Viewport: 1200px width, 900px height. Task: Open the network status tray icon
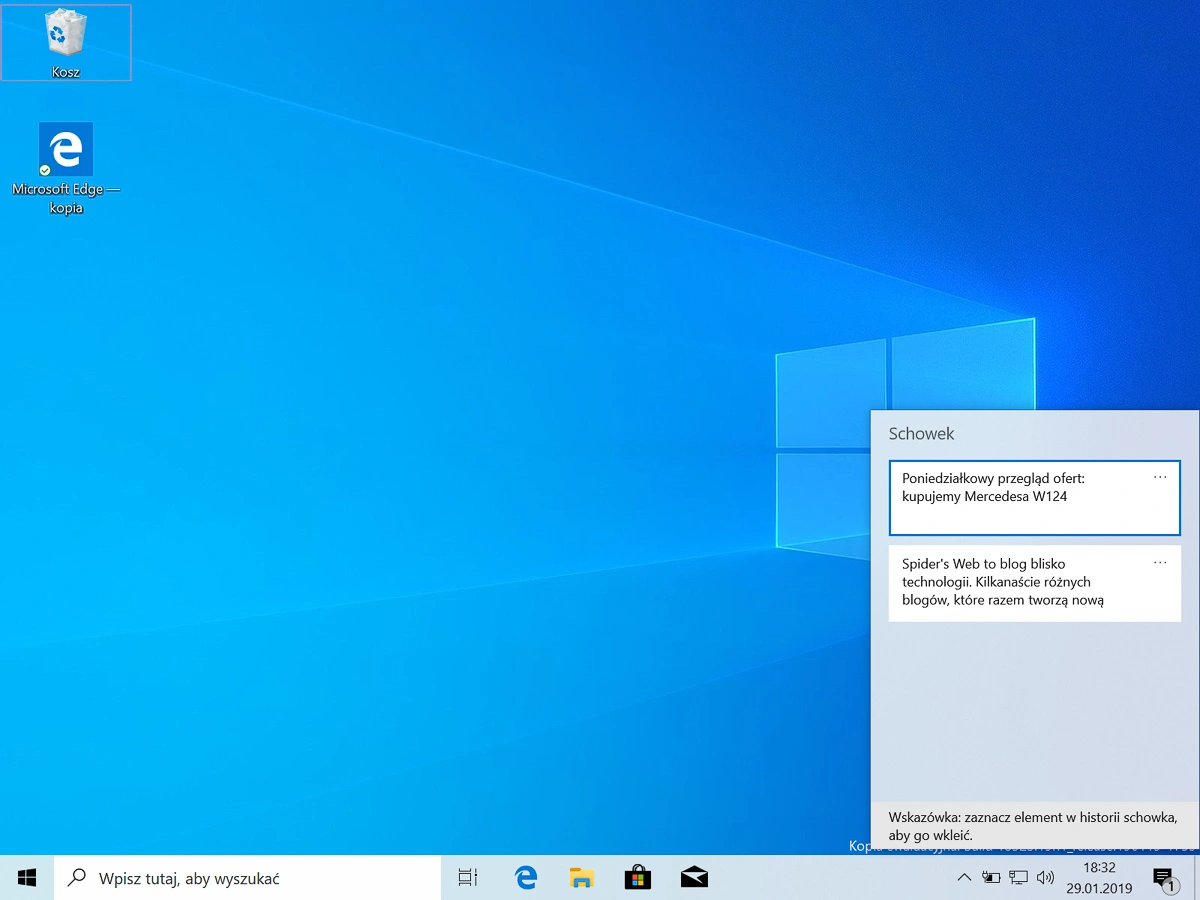point(1018,878)
